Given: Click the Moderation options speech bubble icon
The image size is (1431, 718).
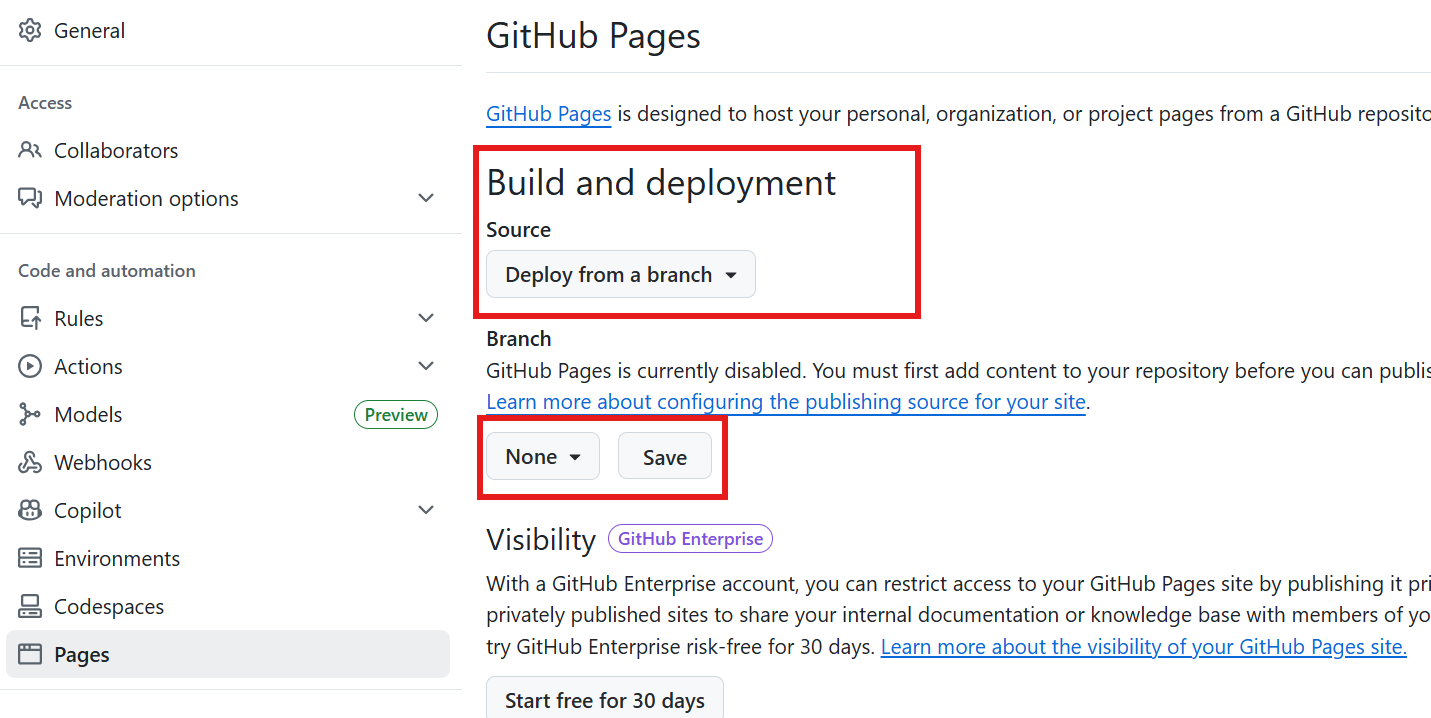Looking at the screenshot, I should pyautogui.click(x=30, y=199).
